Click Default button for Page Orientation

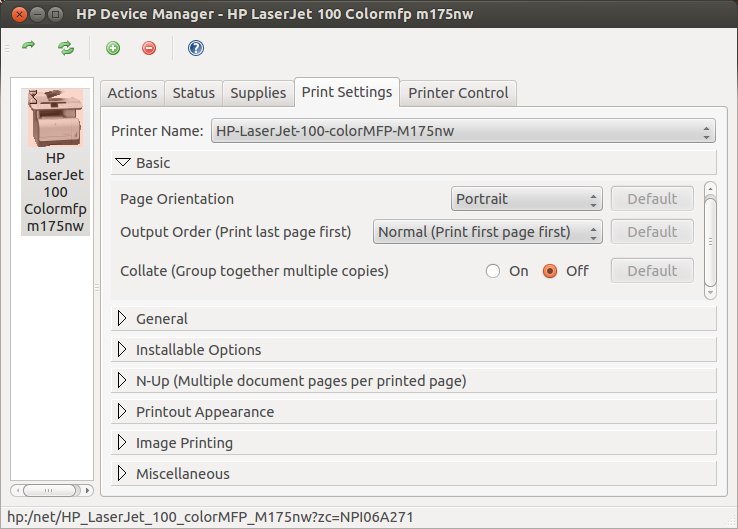(652, 199)
